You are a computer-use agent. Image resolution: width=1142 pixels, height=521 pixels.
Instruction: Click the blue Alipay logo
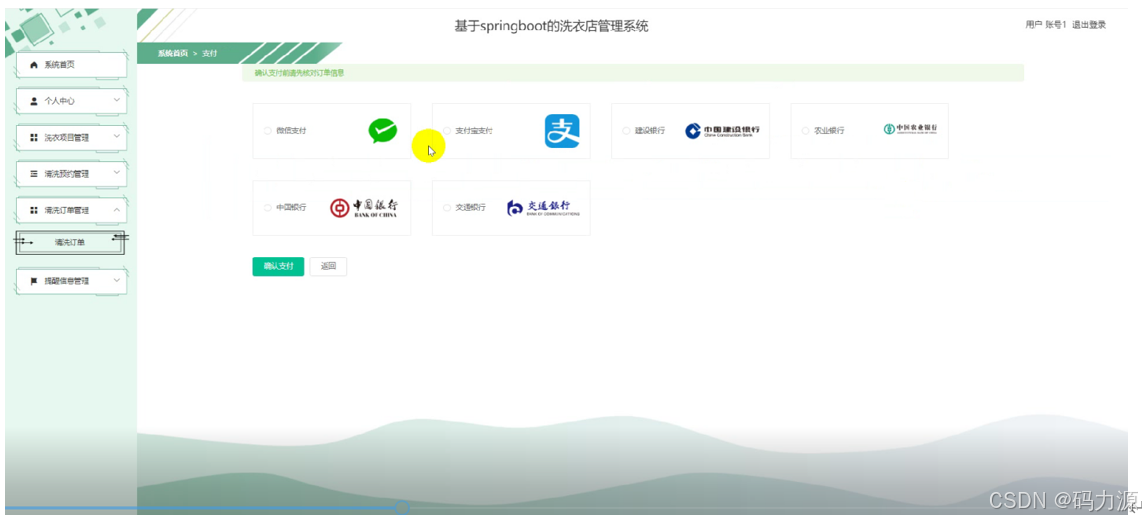[562, 131]
